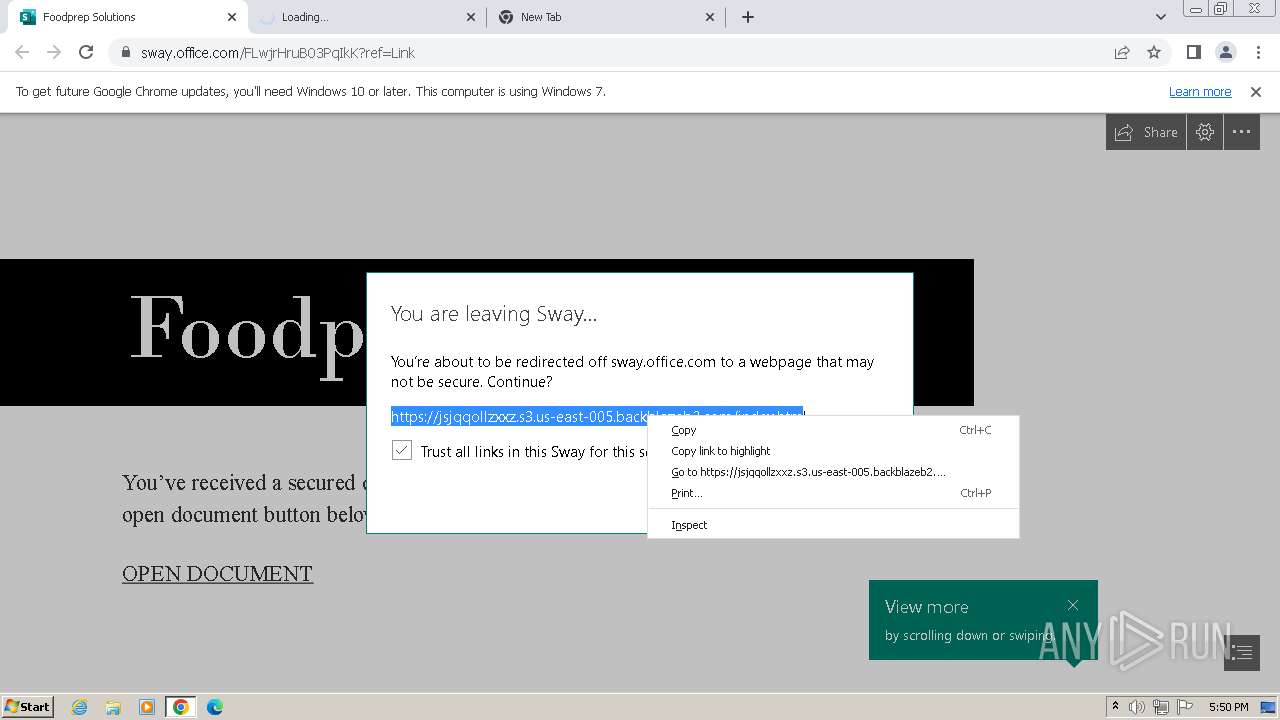Bookmark this tab with the star icon
Viewport: 1280px width, 720px height.
tap(1154, 52)
